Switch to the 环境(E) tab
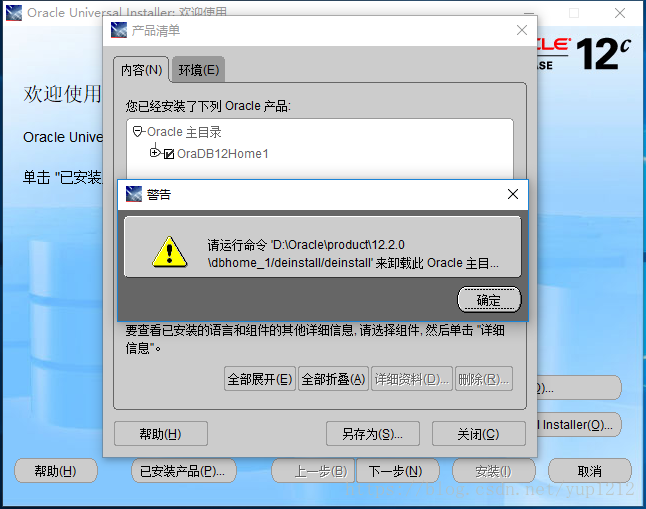This screenshot has height=509, width=646. [199, 70]
